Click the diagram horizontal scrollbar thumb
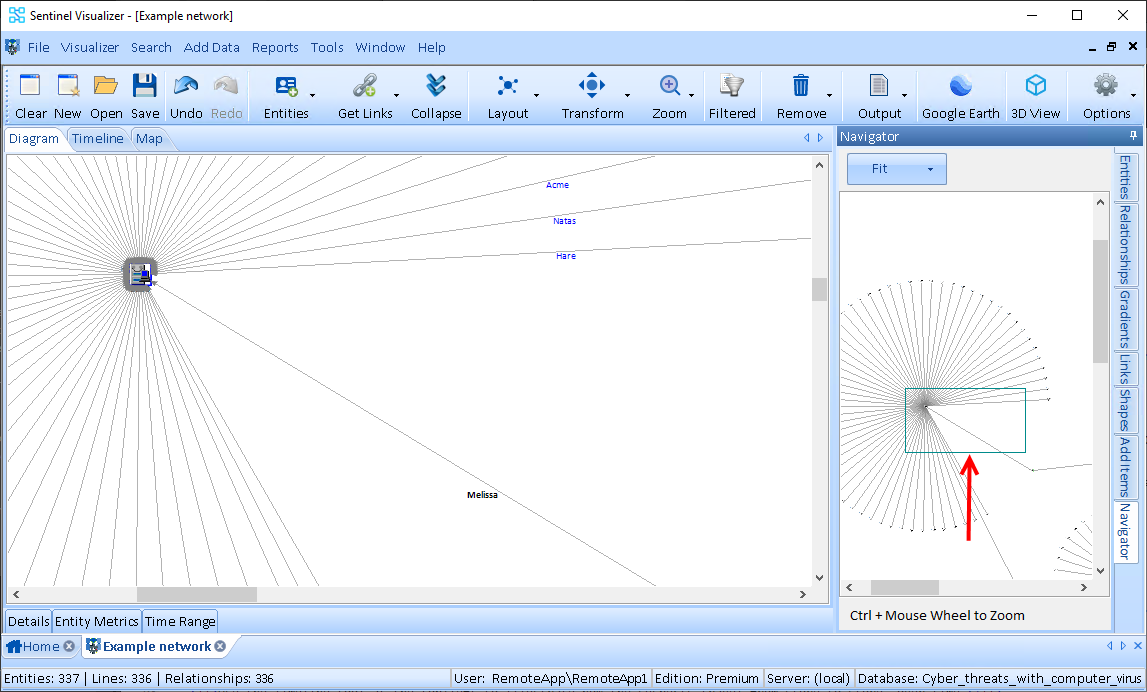The width and height of the screenshot is (1147, 692). (197, 594)
